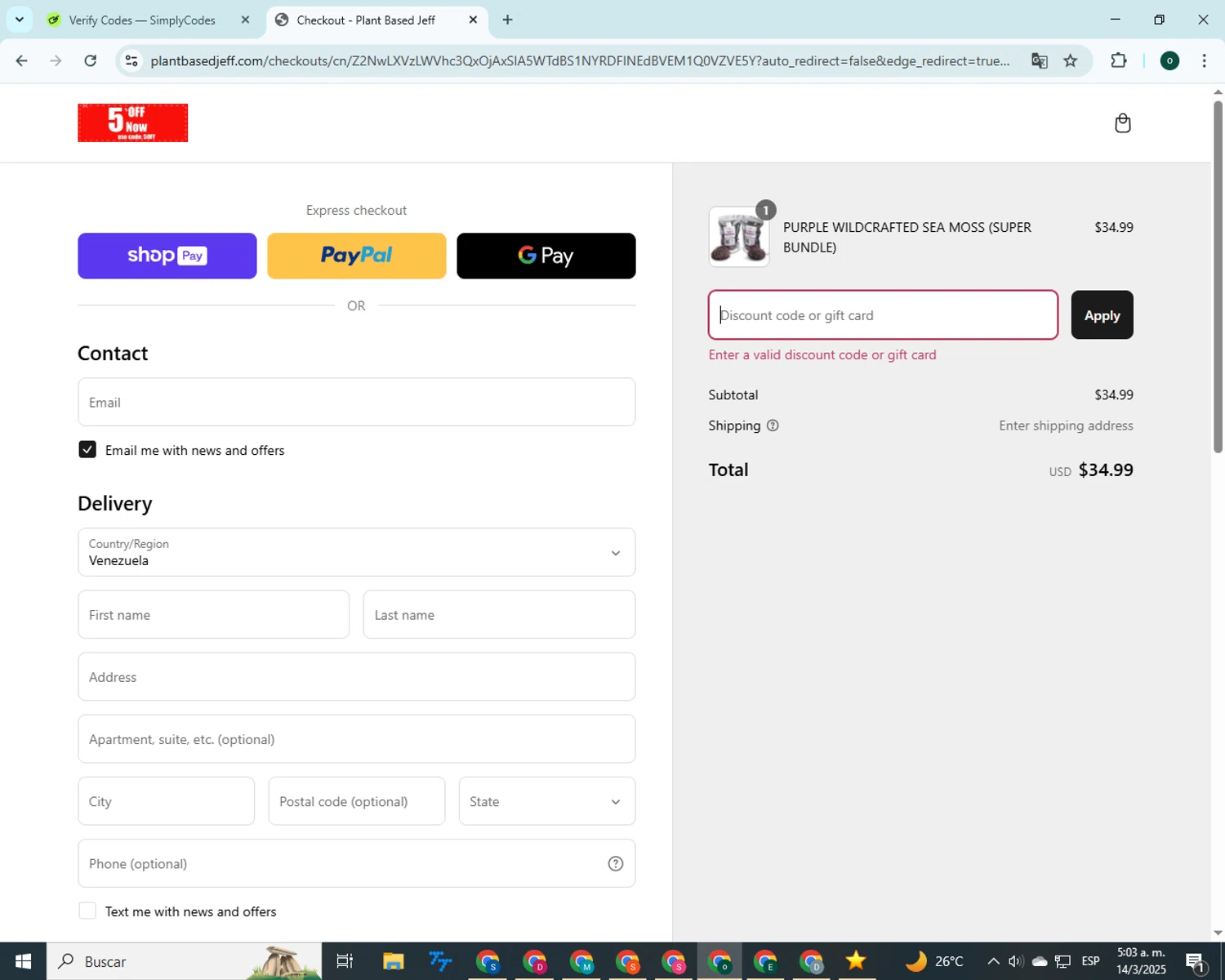
Task: Apply the discount code
Action: (x=1102, y=315)
